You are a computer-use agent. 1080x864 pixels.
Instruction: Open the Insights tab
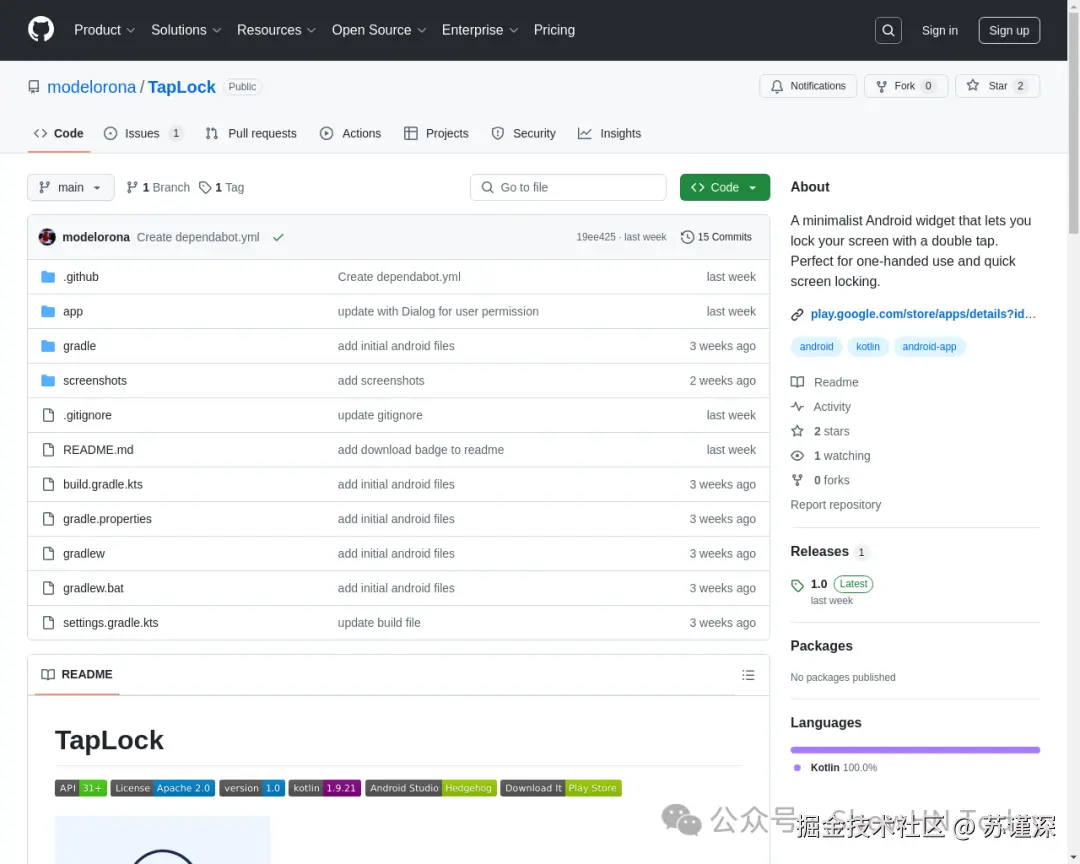[x=609, y=134]
